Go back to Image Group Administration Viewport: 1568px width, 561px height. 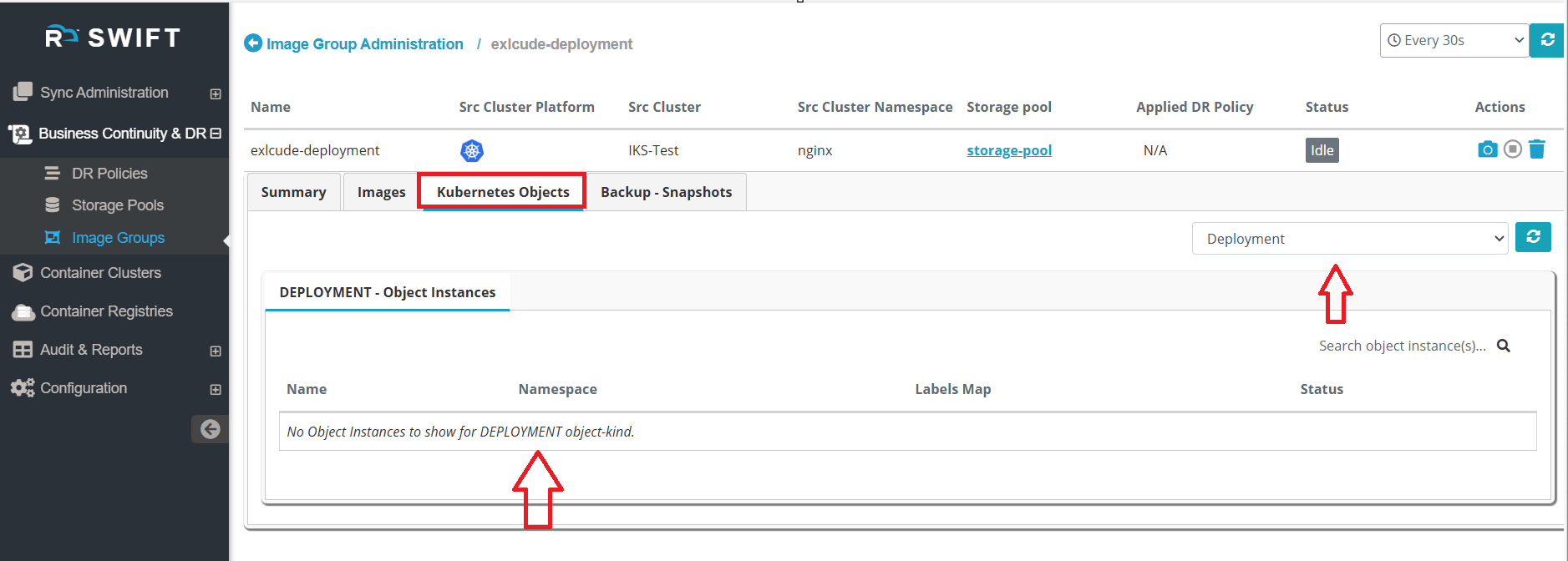(x=365, y=43)
